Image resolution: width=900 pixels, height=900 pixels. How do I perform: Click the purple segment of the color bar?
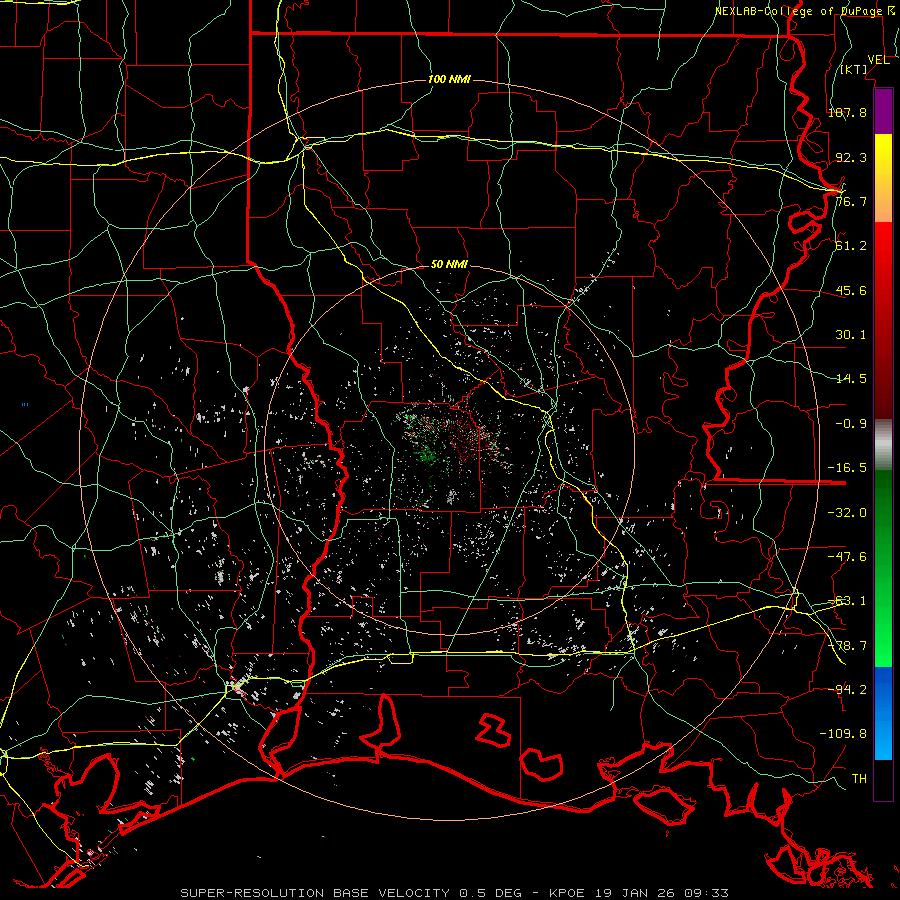[883, 112]
